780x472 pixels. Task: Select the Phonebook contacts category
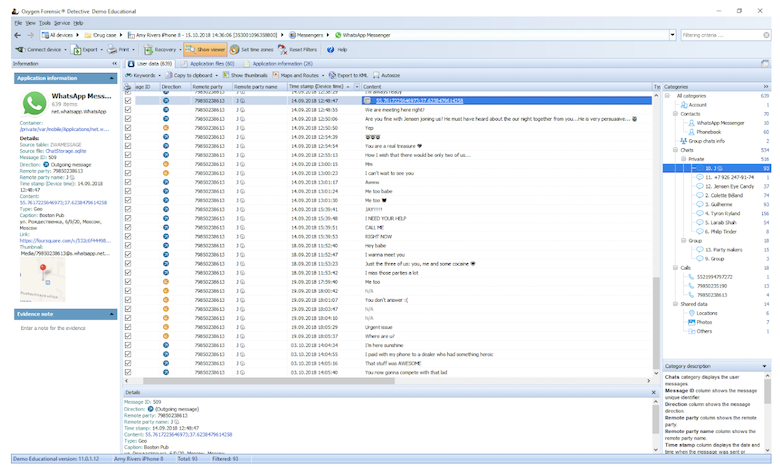pos(708,132)
